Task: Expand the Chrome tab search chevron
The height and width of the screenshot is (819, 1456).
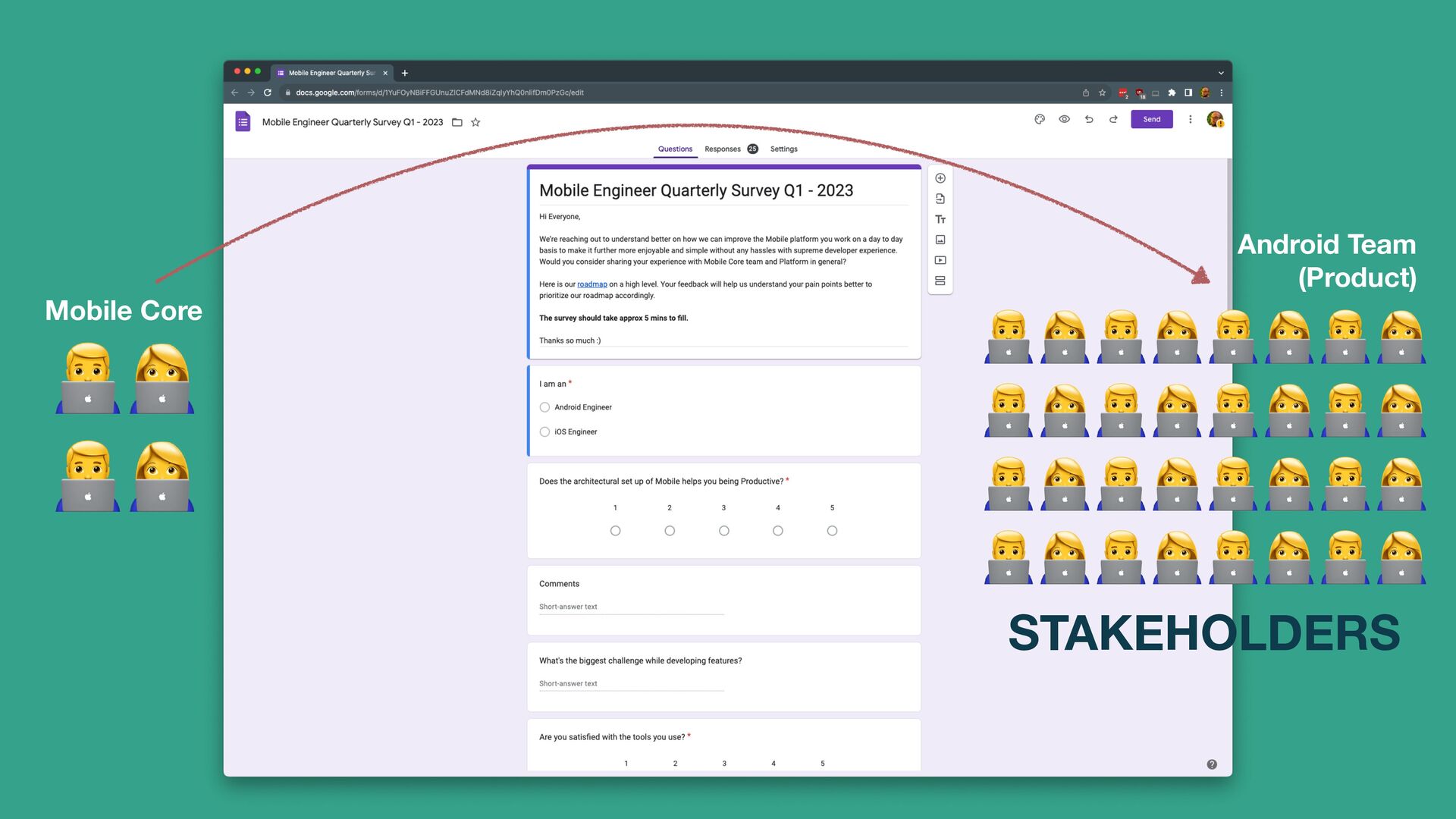Action: pos(1221,73)
